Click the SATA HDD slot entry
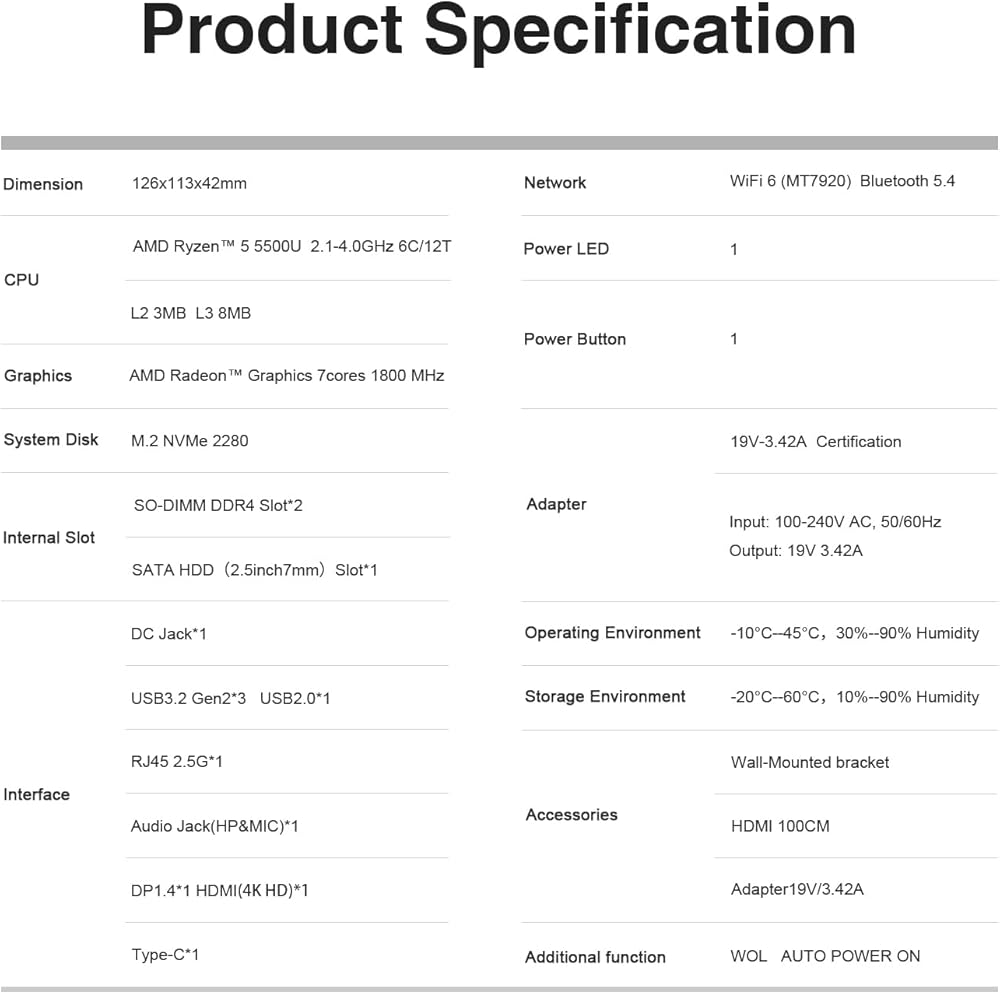1000x994 pixels. click(x=254, y=570)
